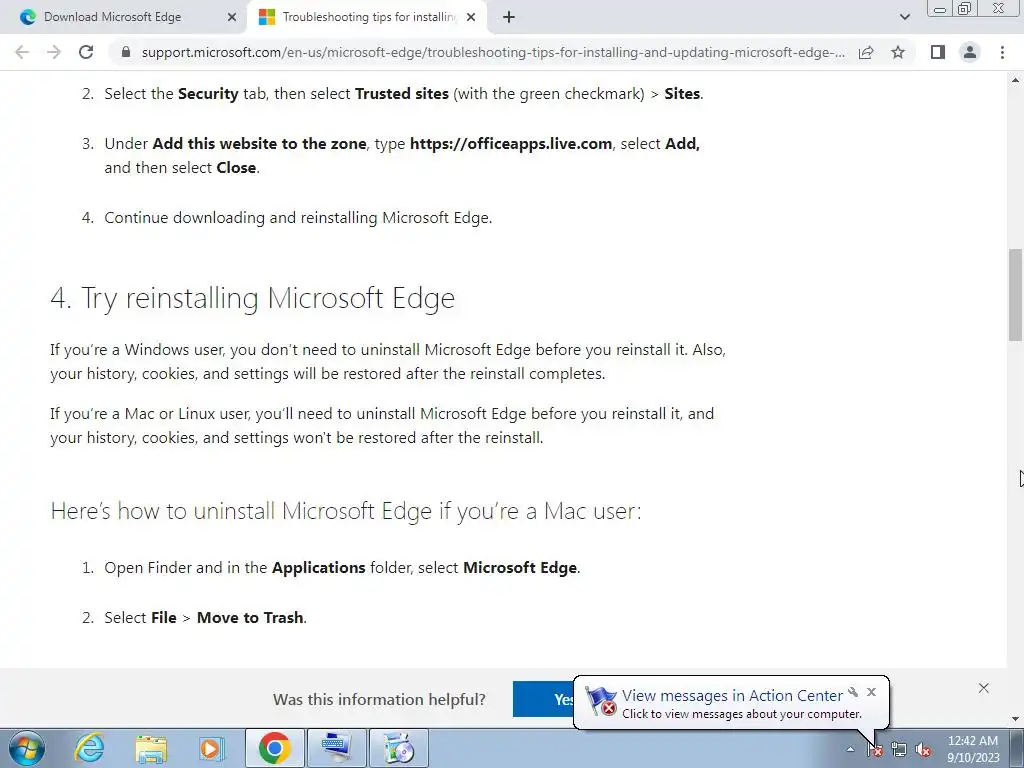The image size is (1024, 768).
Task: Bookmark this tab with star icon
Action: pos(898,52)
